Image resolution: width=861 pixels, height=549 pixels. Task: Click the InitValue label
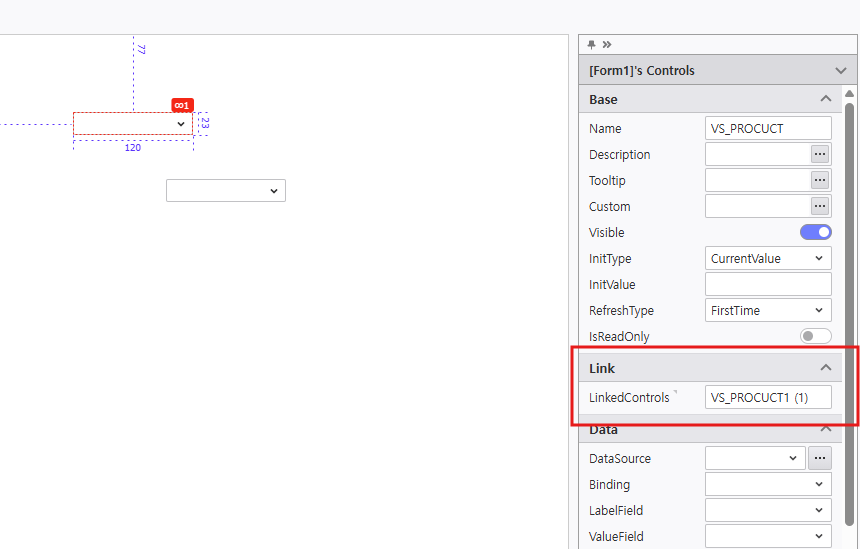point(612,285)
